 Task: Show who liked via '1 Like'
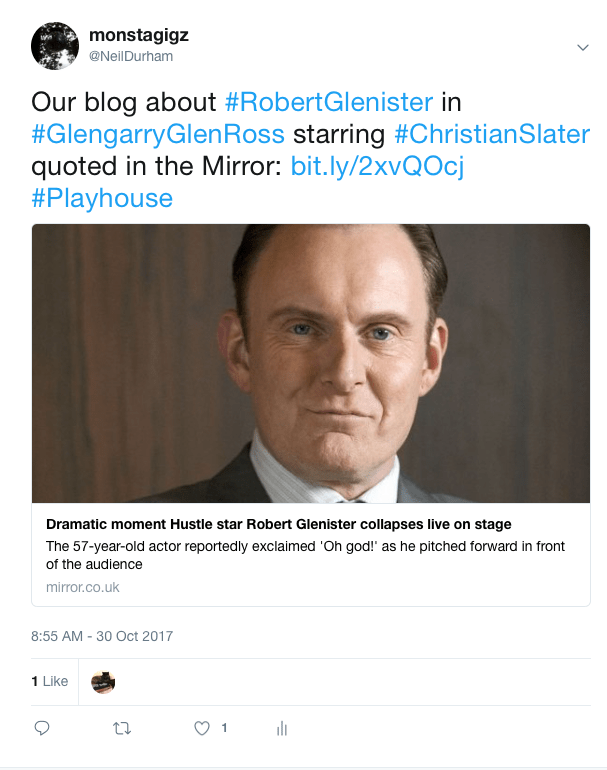[x=50, y=681]
